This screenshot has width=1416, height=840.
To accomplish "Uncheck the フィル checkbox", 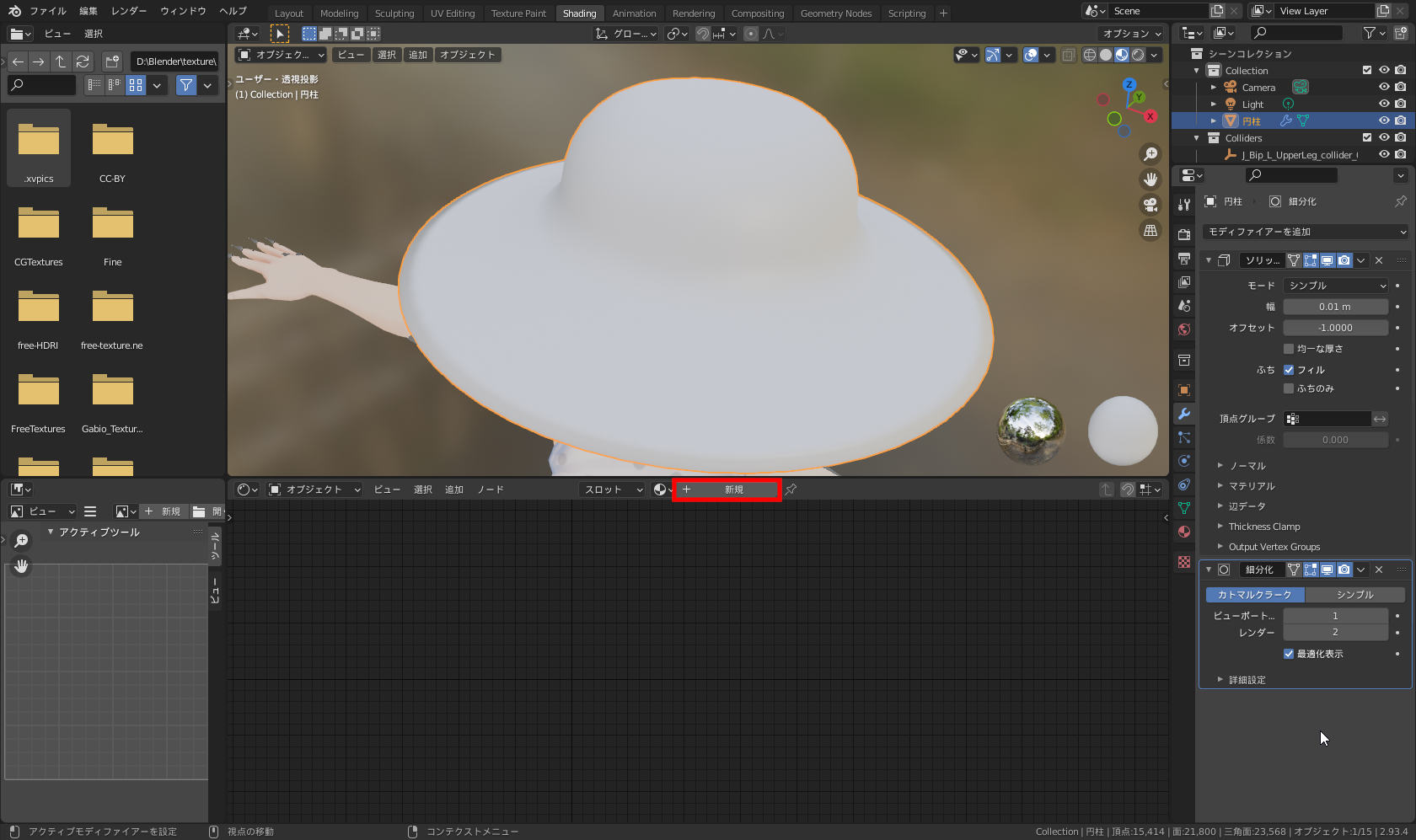I will pos(1289,370).
